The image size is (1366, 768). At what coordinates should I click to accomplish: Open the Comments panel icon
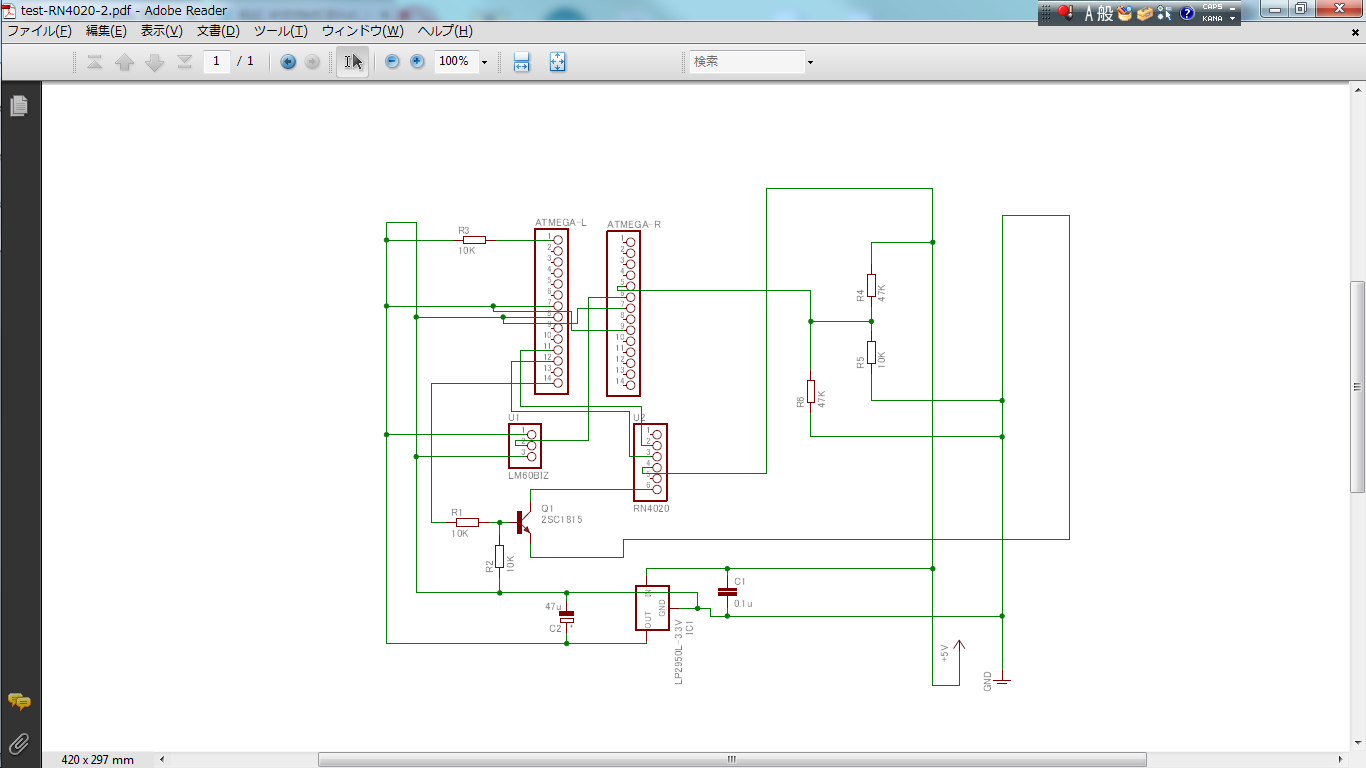click(18, 702)
